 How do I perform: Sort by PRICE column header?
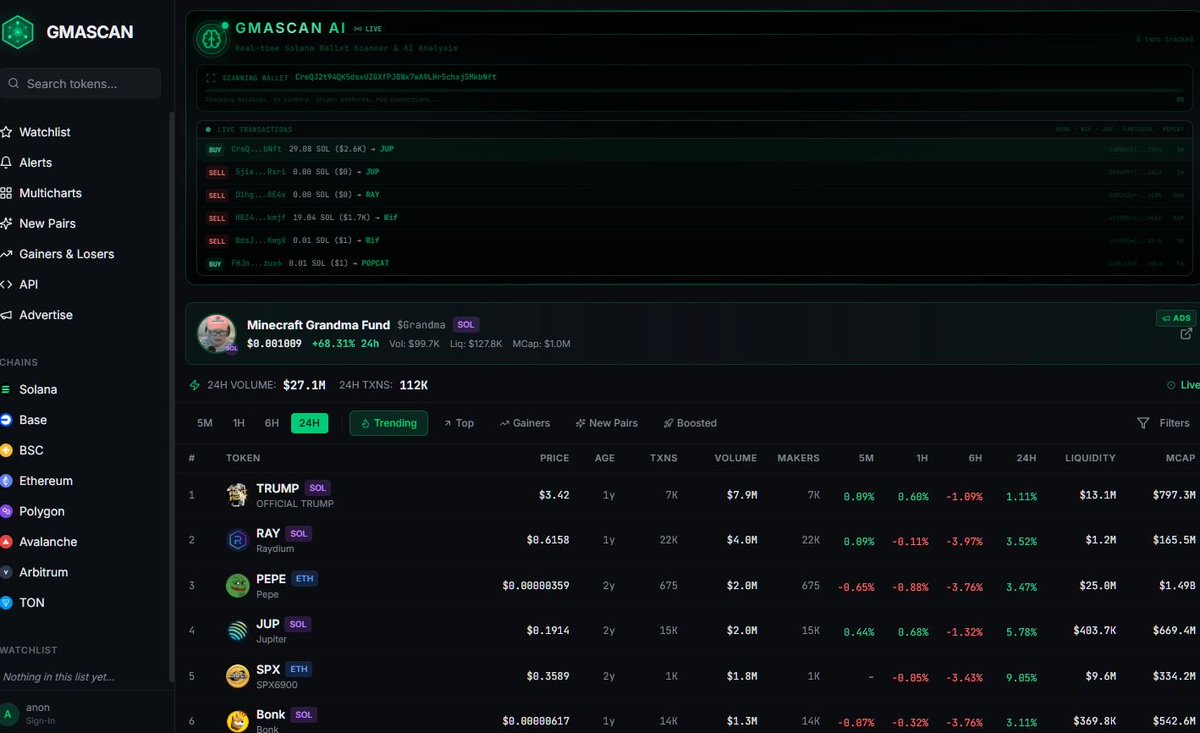coord(554,458)
